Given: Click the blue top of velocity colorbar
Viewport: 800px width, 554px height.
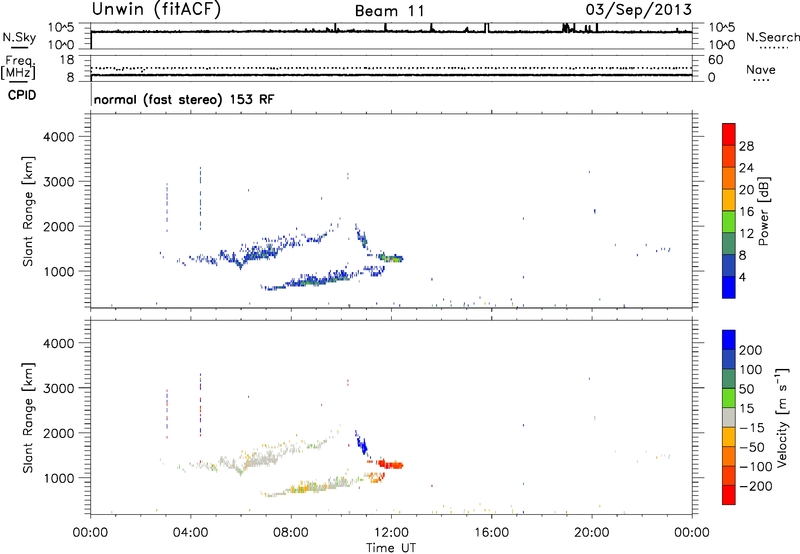Looking at the screenshot, I should [729, 340].
